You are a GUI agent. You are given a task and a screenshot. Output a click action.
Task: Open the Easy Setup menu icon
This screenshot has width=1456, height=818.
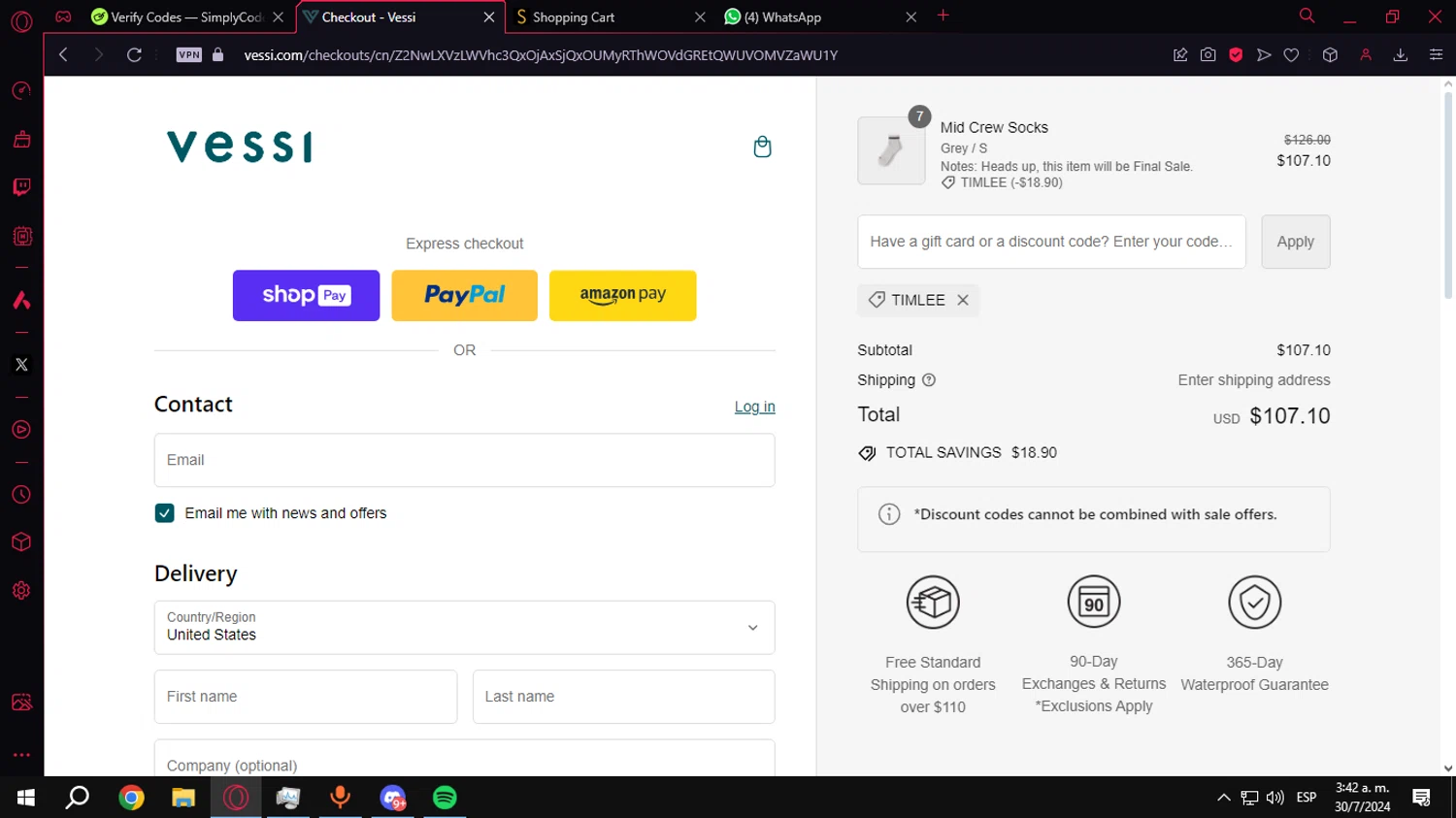[1436, 55]
